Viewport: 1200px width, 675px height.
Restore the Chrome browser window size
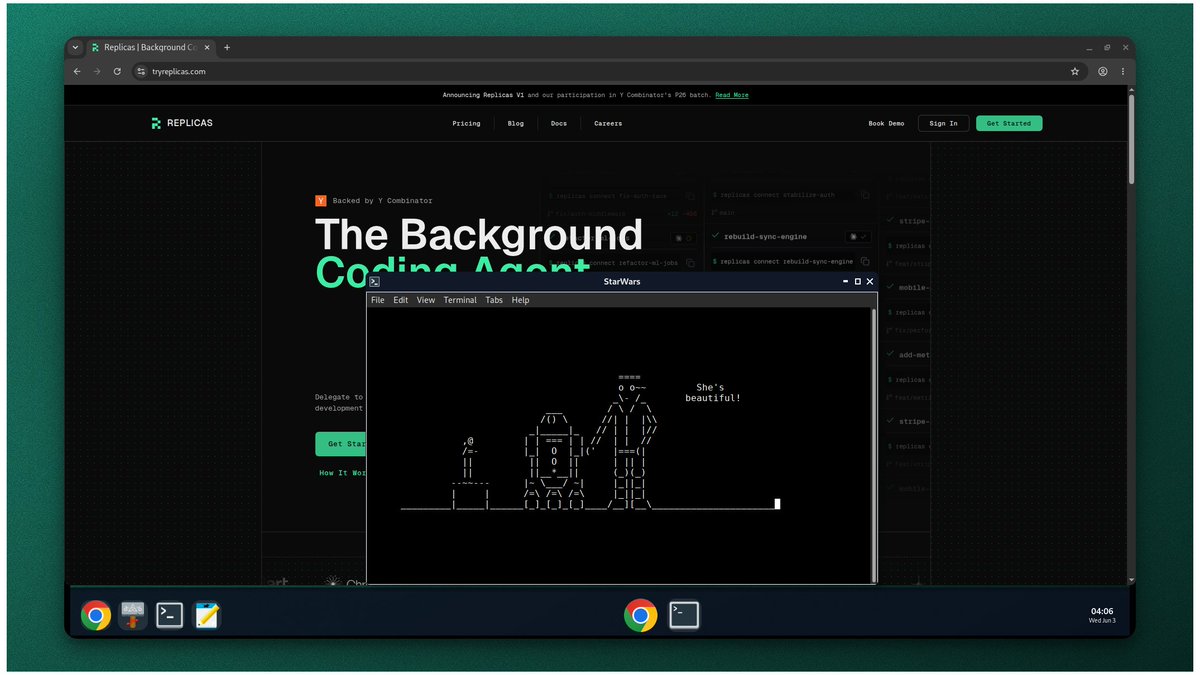tap(1107, 47)
